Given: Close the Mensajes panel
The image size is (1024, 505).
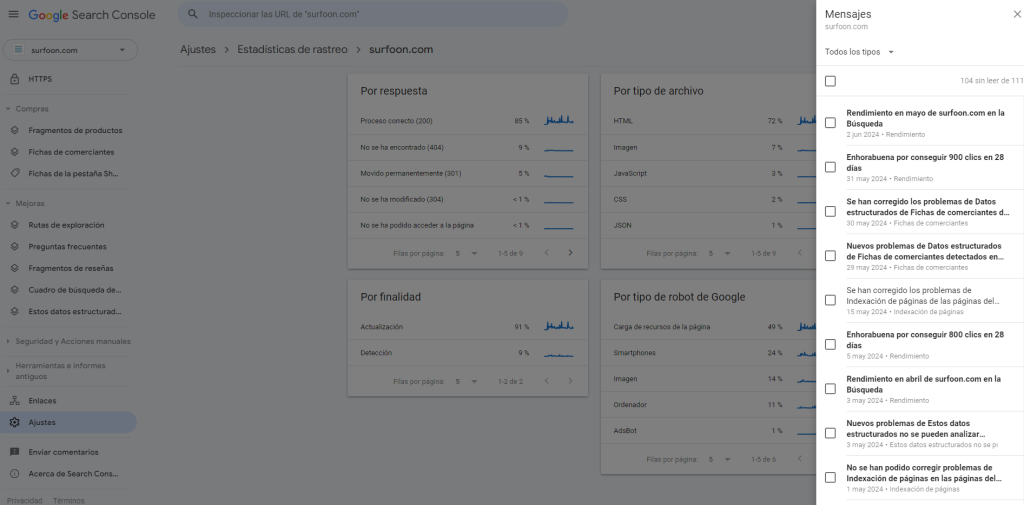Looking at the screenshot, I should [1005, 15].
